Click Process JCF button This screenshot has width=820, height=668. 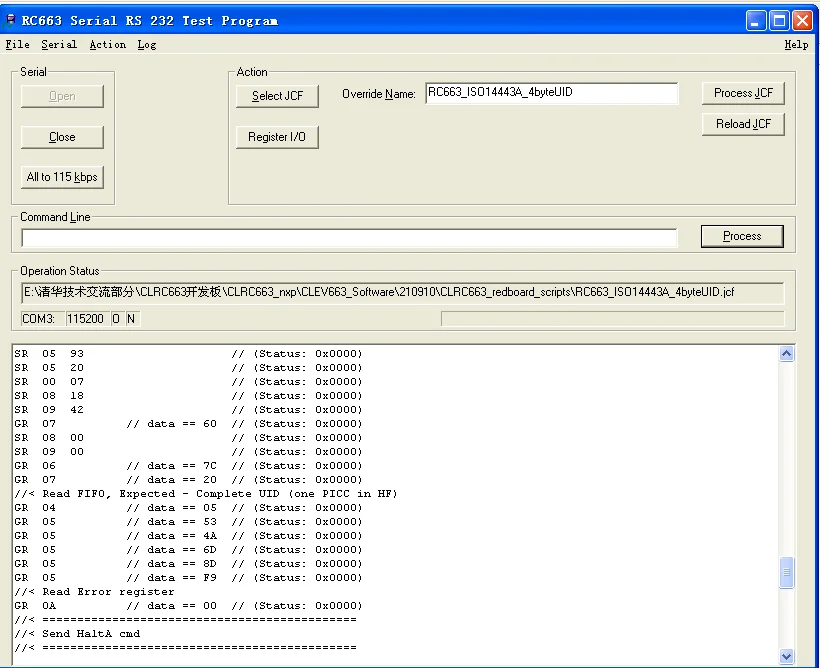tap(743, 93)
